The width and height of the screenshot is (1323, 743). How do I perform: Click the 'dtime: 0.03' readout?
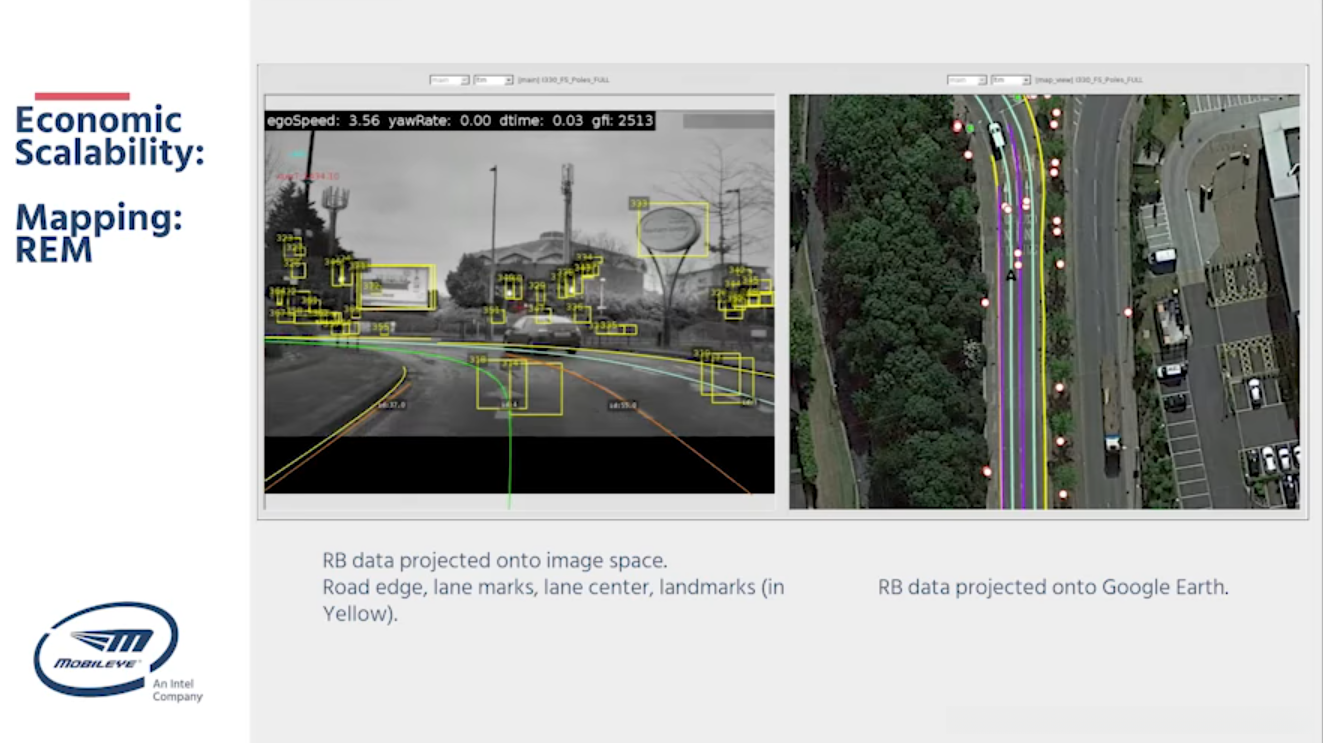[x=541, y=121]
